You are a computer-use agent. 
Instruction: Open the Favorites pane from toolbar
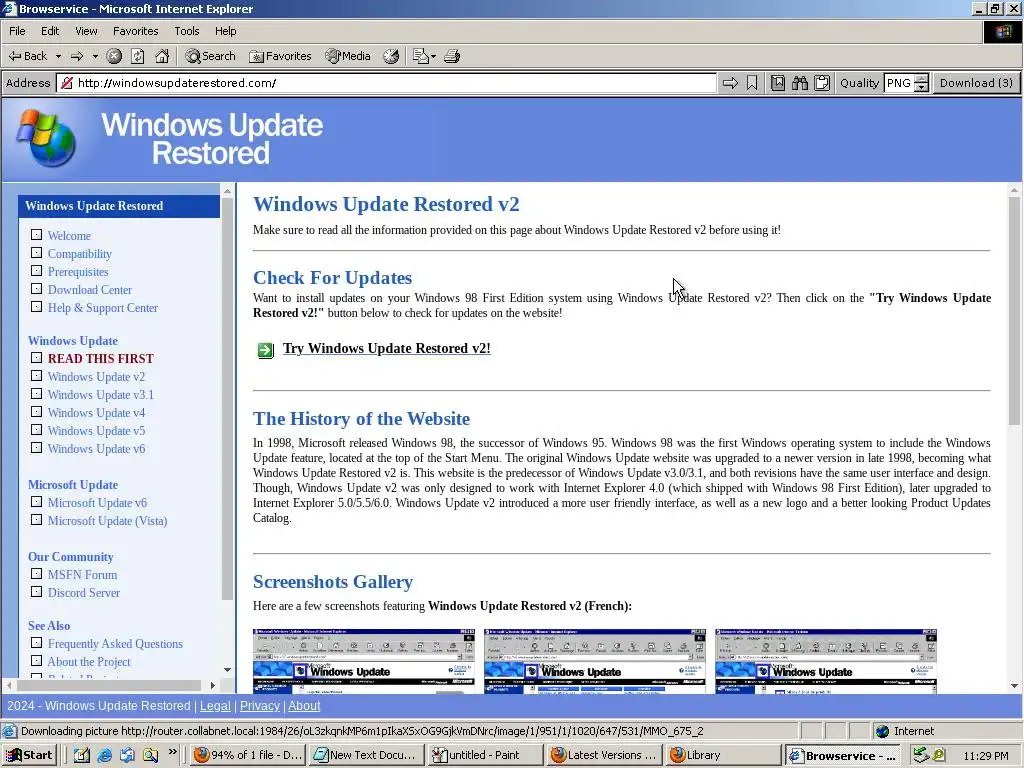click(x=280, y=56)
